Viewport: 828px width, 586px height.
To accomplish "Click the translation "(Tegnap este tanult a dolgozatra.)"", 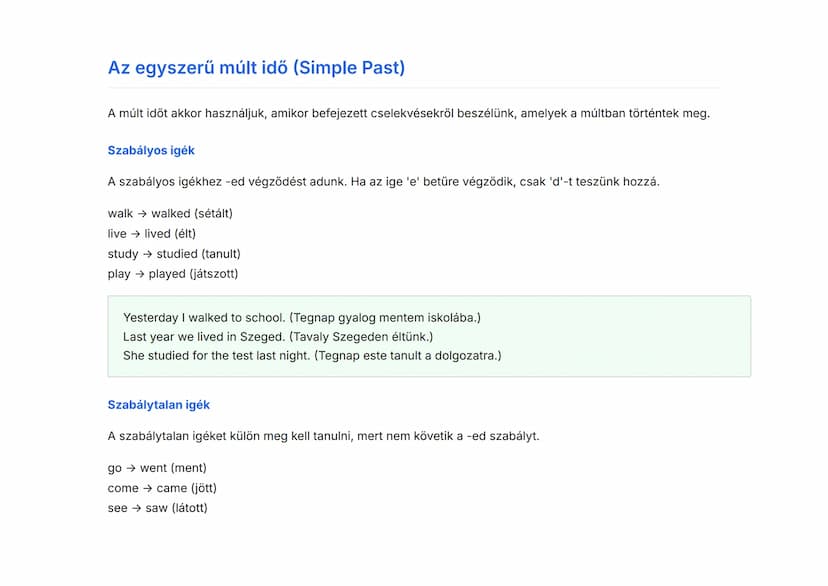I will point(408,355).
